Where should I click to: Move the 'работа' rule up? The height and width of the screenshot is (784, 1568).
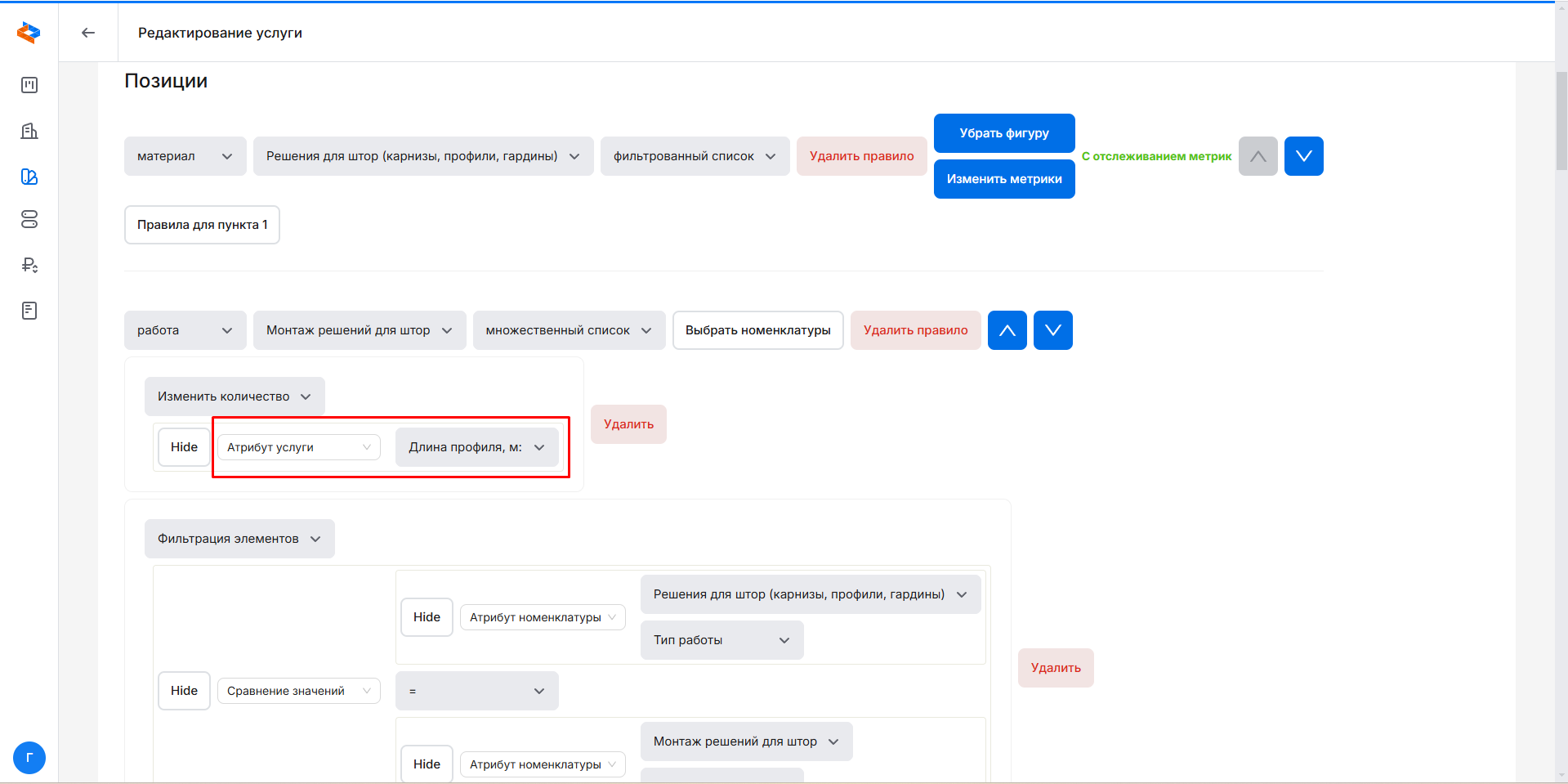[x=1007, y=330]
